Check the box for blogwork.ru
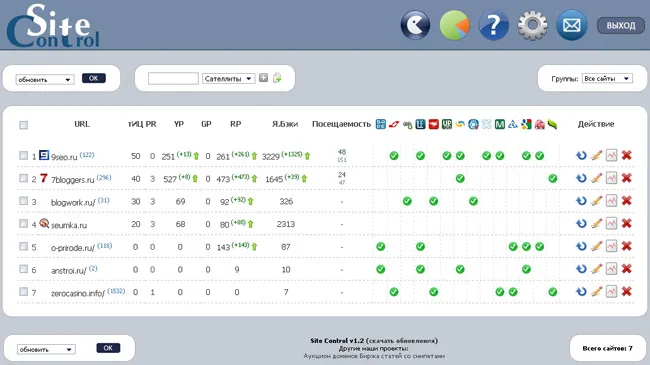 click(24, 201)
